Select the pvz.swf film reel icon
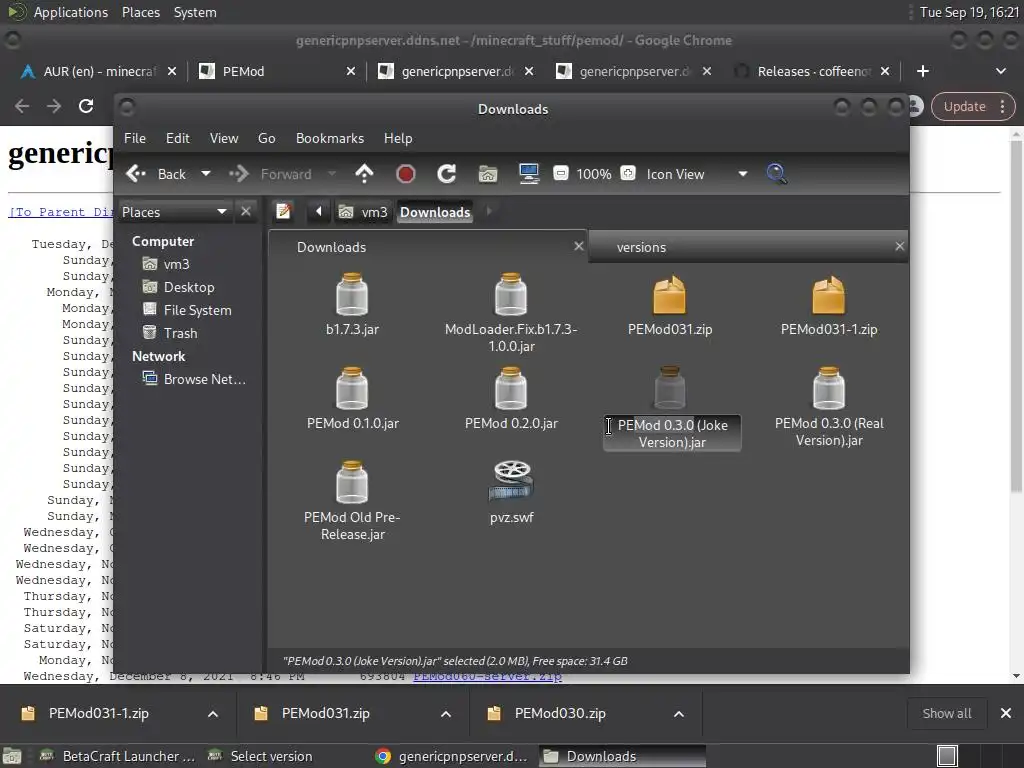This screenshot has width=1024, height=768. pos(511,481)
